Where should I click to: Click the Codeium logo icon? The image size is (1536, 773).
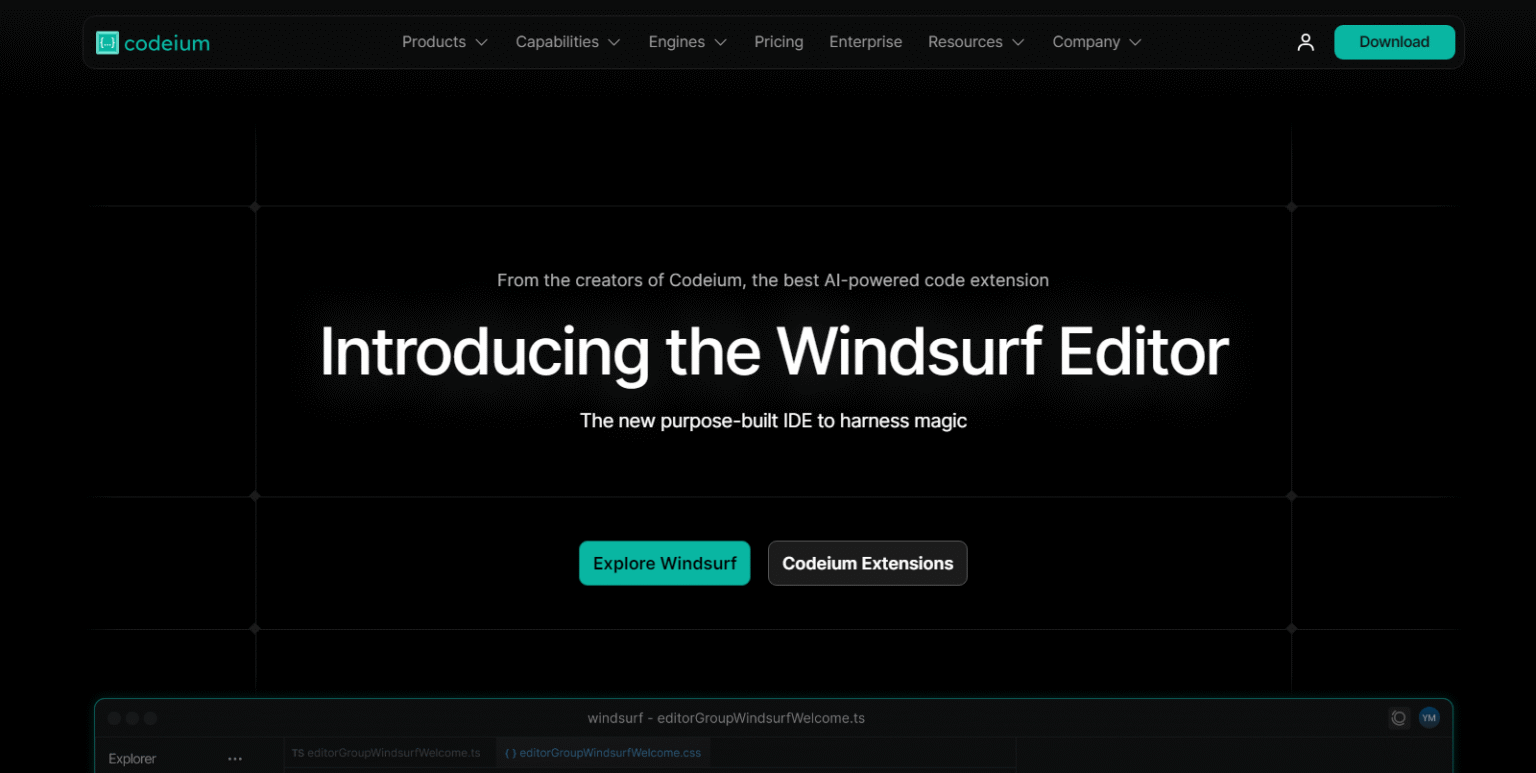tap(107, 43)
